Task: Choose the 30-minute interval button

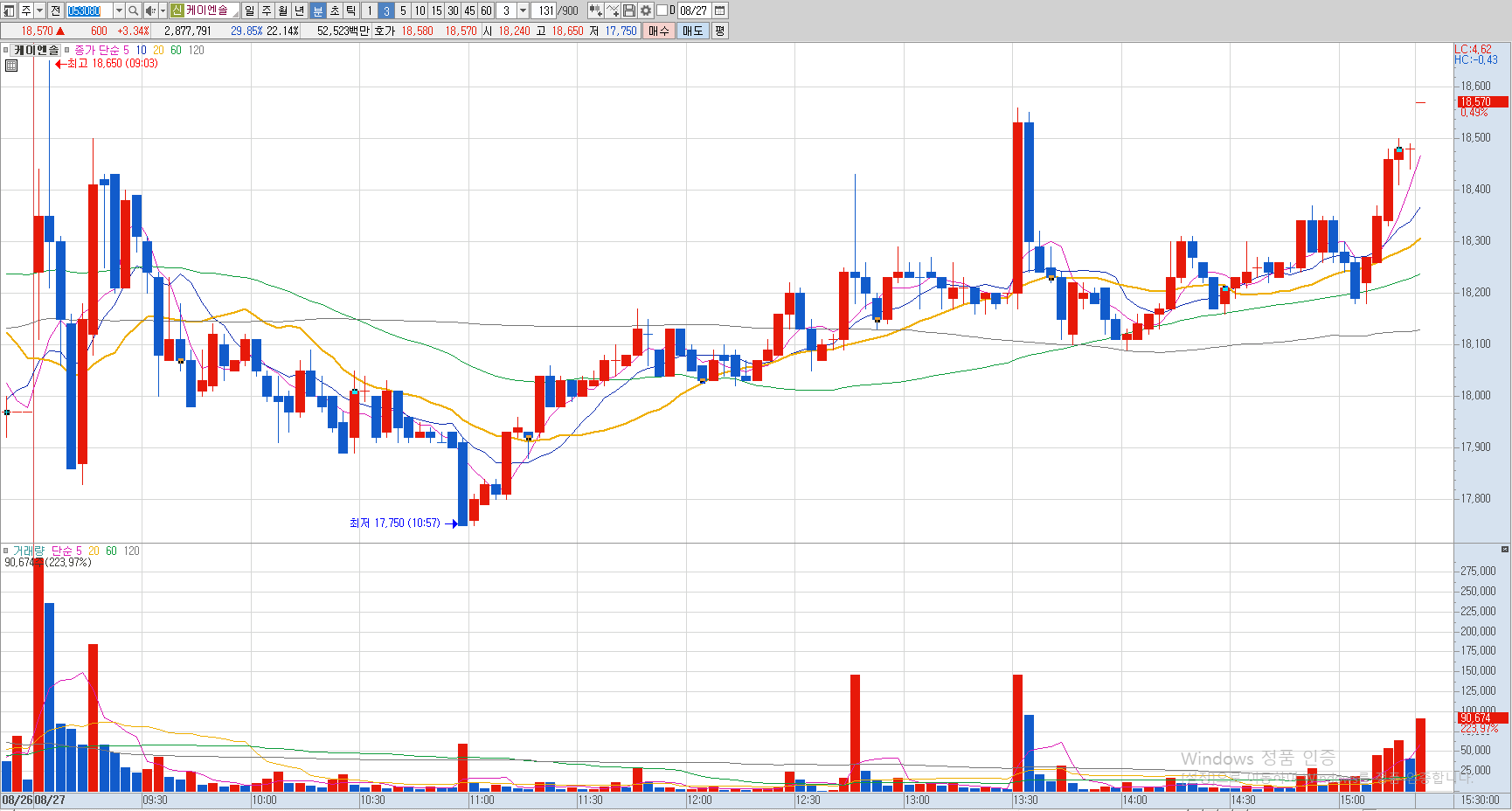Action: point(453,10)
